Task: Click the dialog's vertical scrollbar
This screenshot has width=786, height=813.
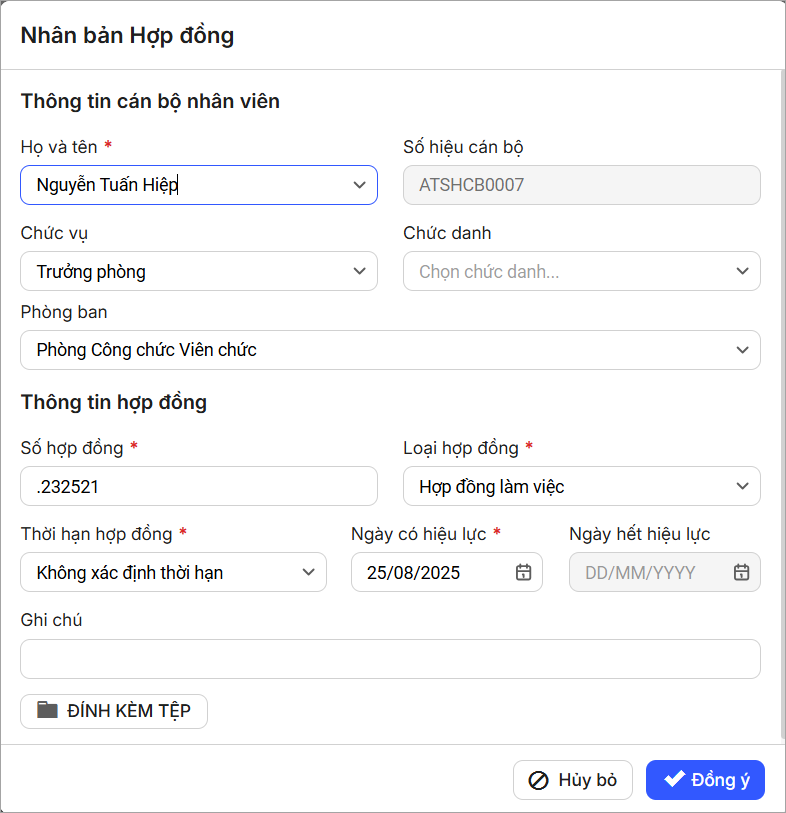Action: pyautogui.click(x=782, y=400)
